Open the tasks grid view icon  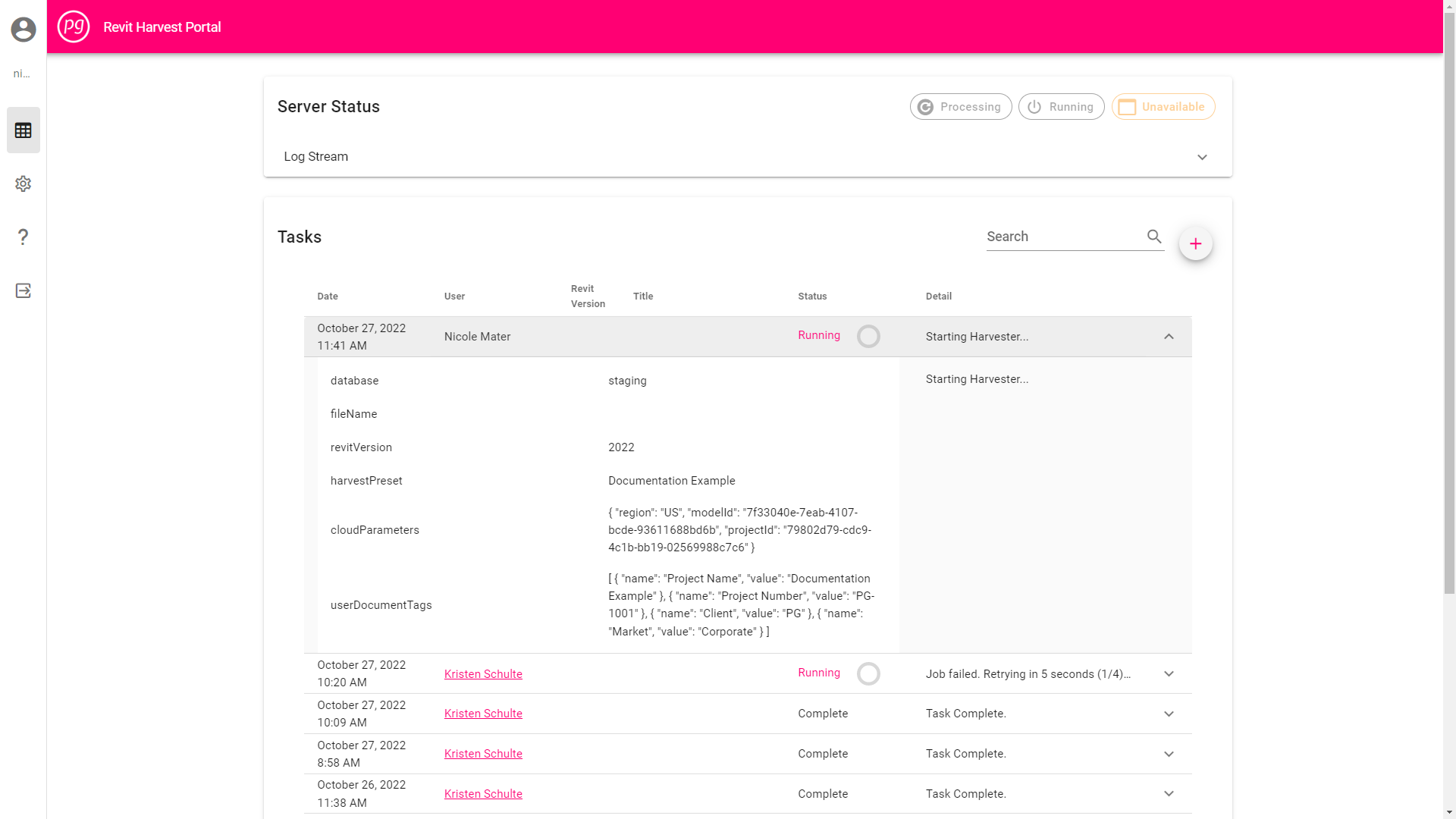click(x=23, y=129)
